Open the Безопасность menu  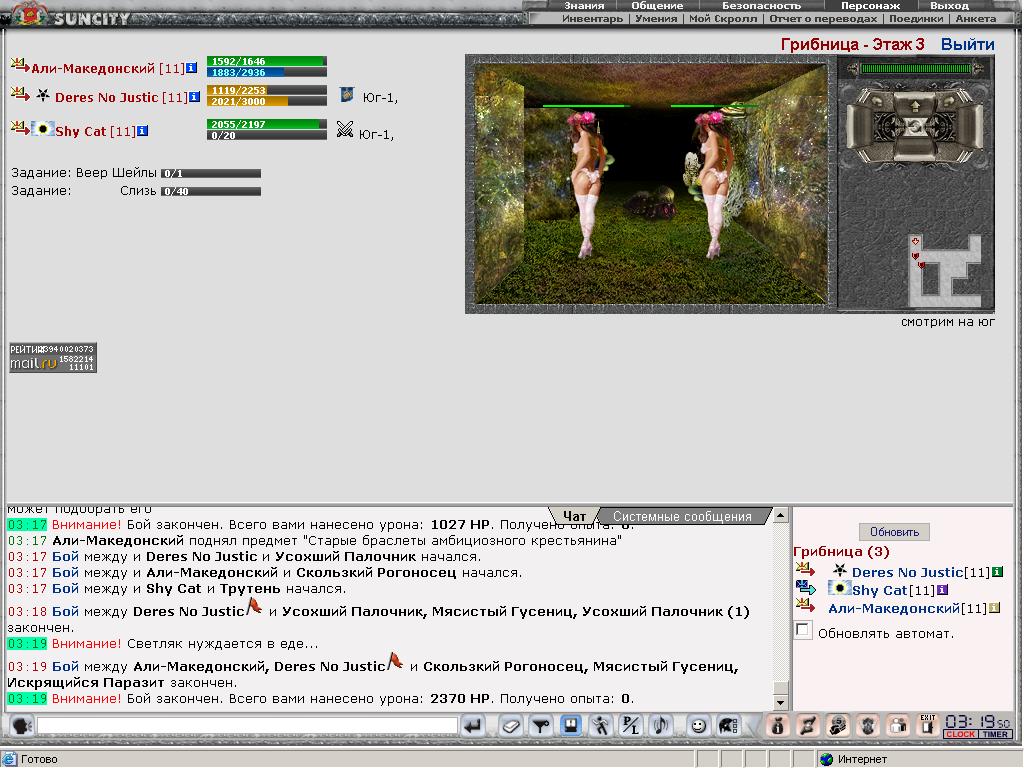[x=761, y=5]
